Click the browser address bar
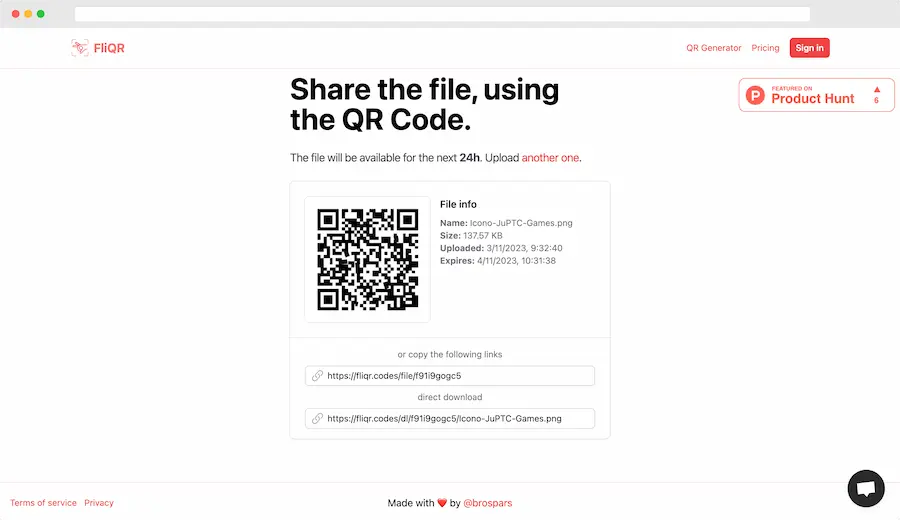 pos(442,14)
